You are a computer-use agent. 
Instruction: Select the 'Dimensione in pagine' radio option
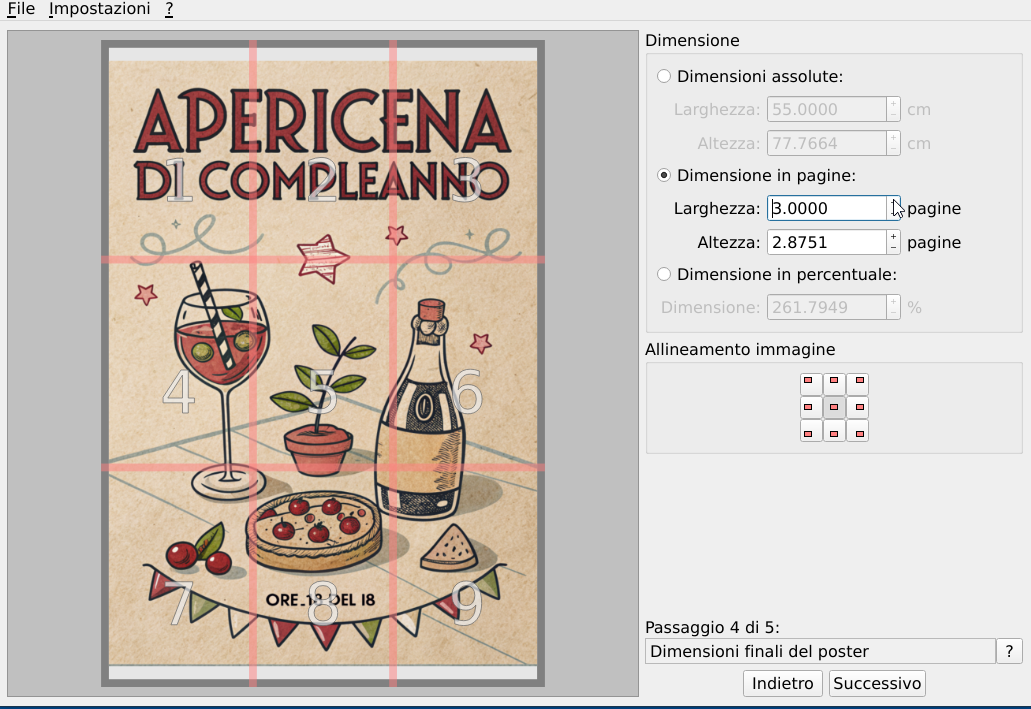click(x=664, y=176)
